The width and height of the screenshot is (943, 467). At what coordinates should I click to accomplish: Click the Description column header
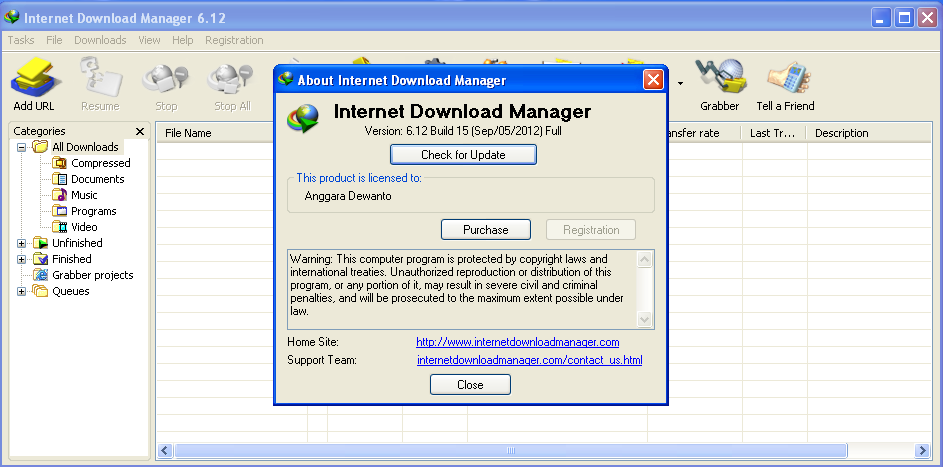(x=870, y=133)
